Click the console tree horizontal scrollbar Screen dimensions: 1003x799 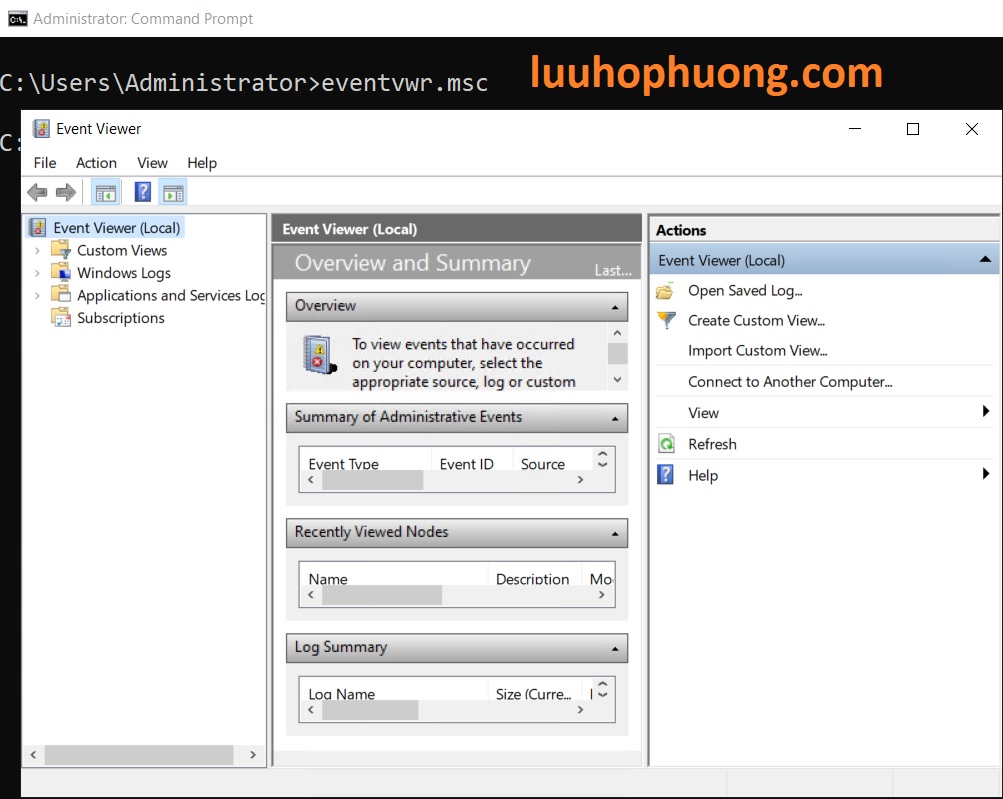[x=138, y=755]
